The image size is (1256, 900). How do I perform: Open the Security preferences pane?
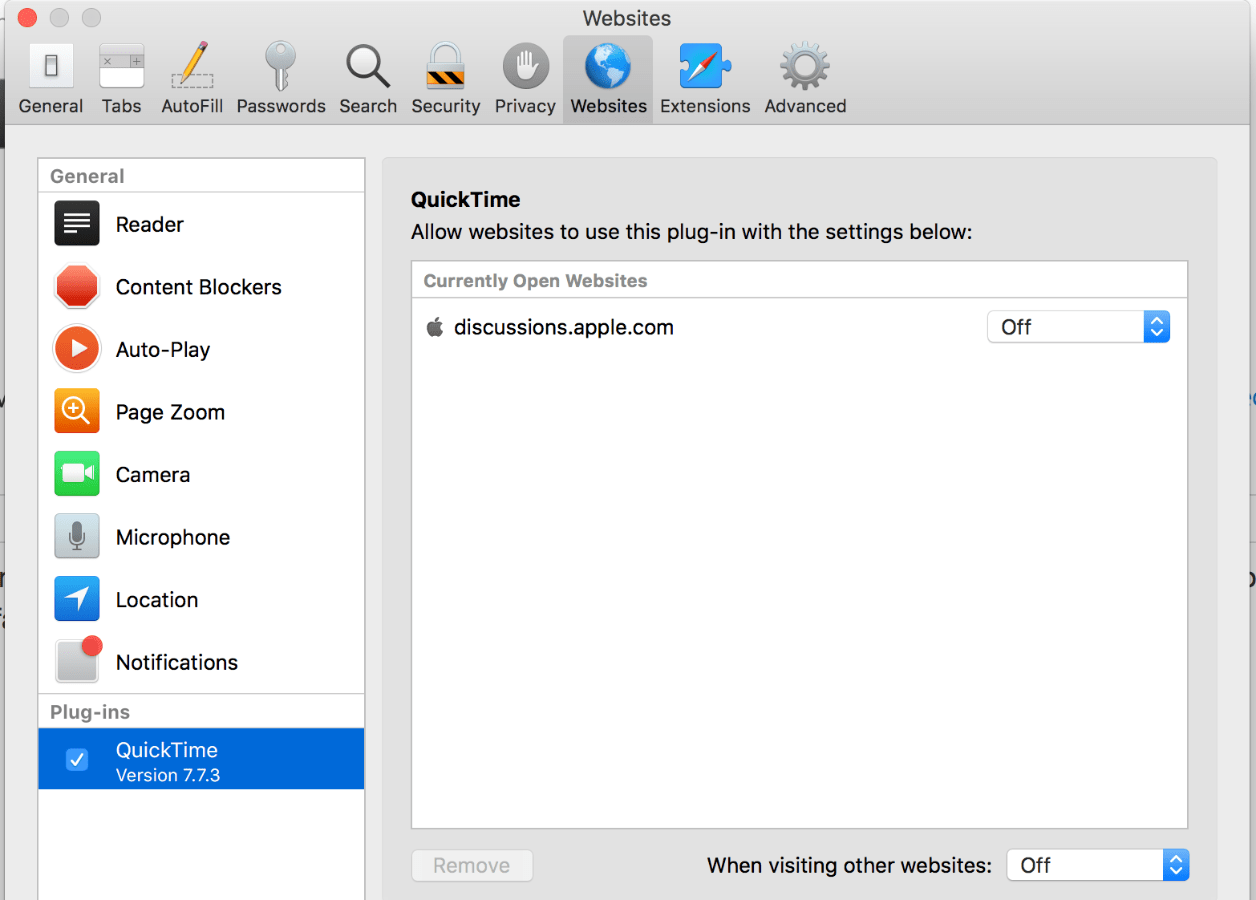coord(445,75)
